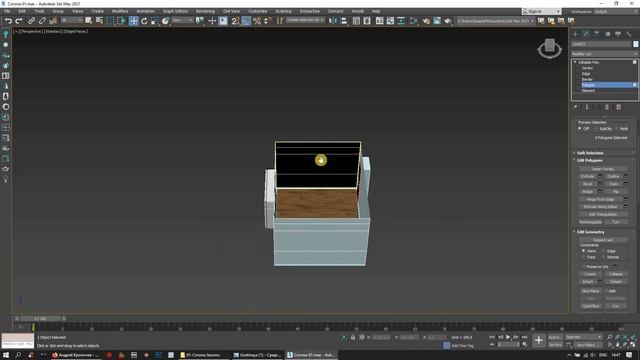Click the Redo arrow in main toolbar
Viewport: 640px width, 360px height.
click(x=19, y=21)
